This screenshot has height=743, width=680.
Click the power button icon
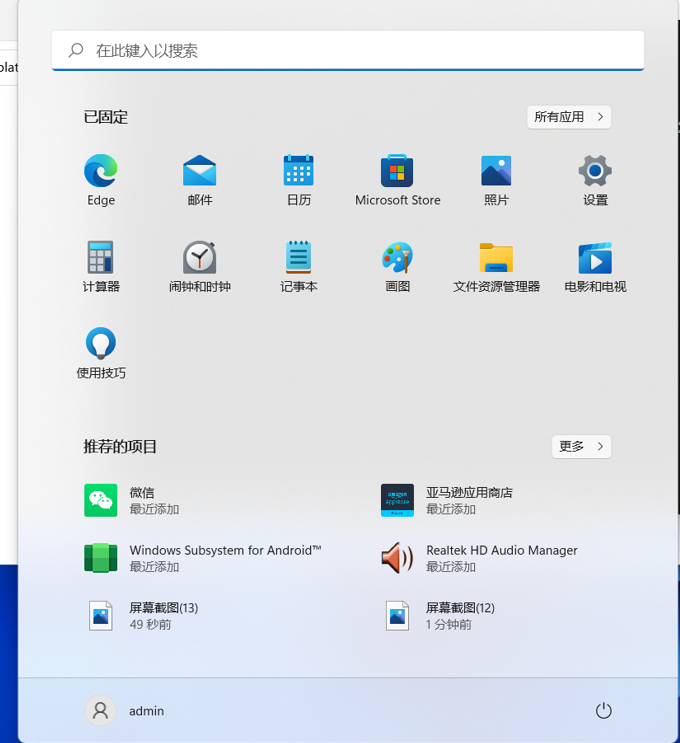[603, 710]
